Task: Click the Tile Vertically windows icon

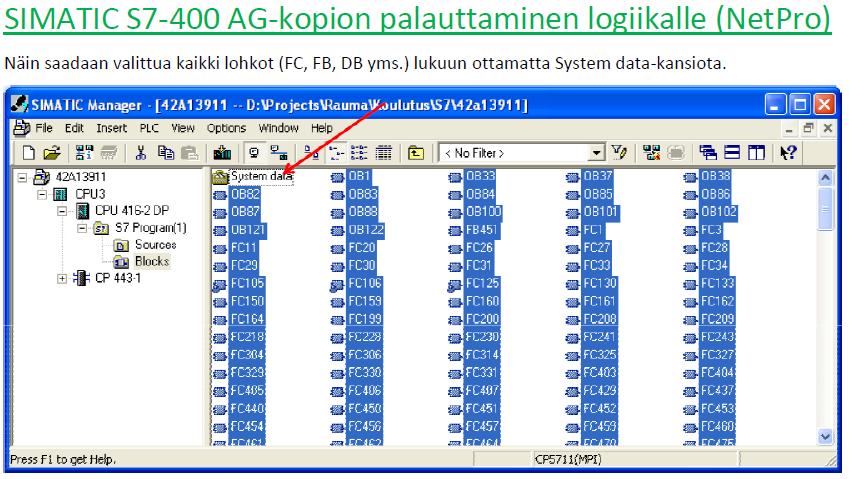Action: click(756, 153)
